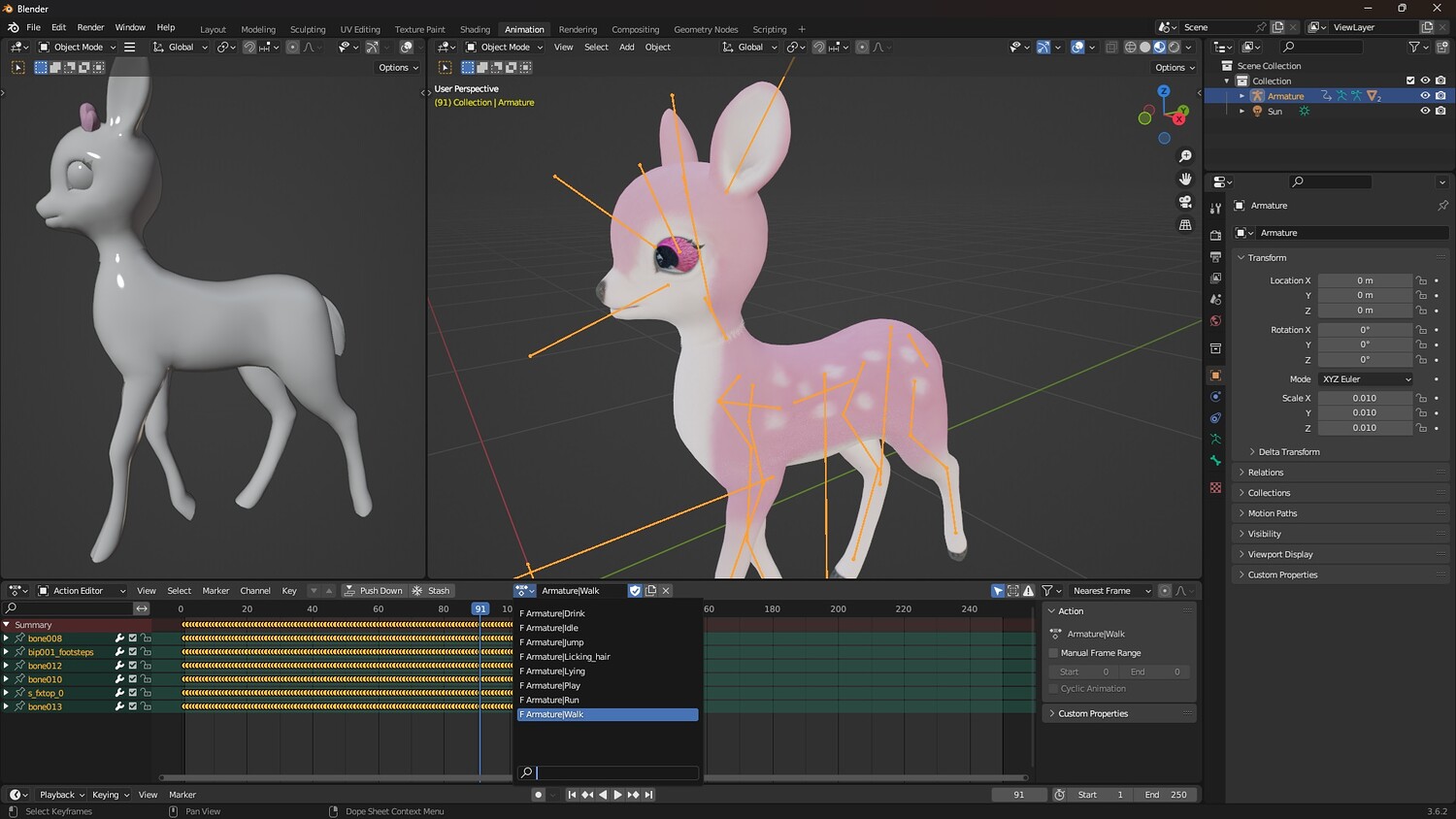
Task: Enable the Manual Frame Range checkbox
Action: (1053, 653)
